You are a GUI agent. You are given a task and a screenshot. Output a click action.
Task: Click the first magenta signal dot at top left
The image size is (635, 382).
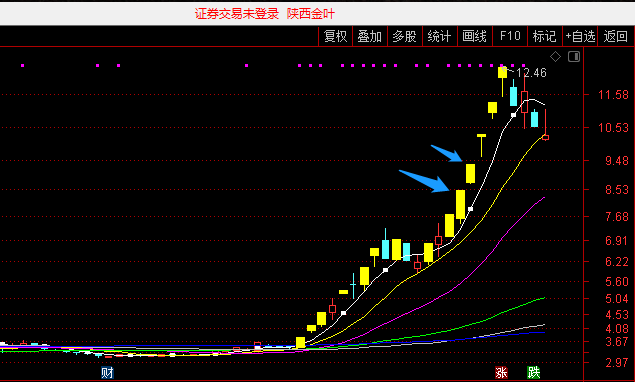coord(23,65)
